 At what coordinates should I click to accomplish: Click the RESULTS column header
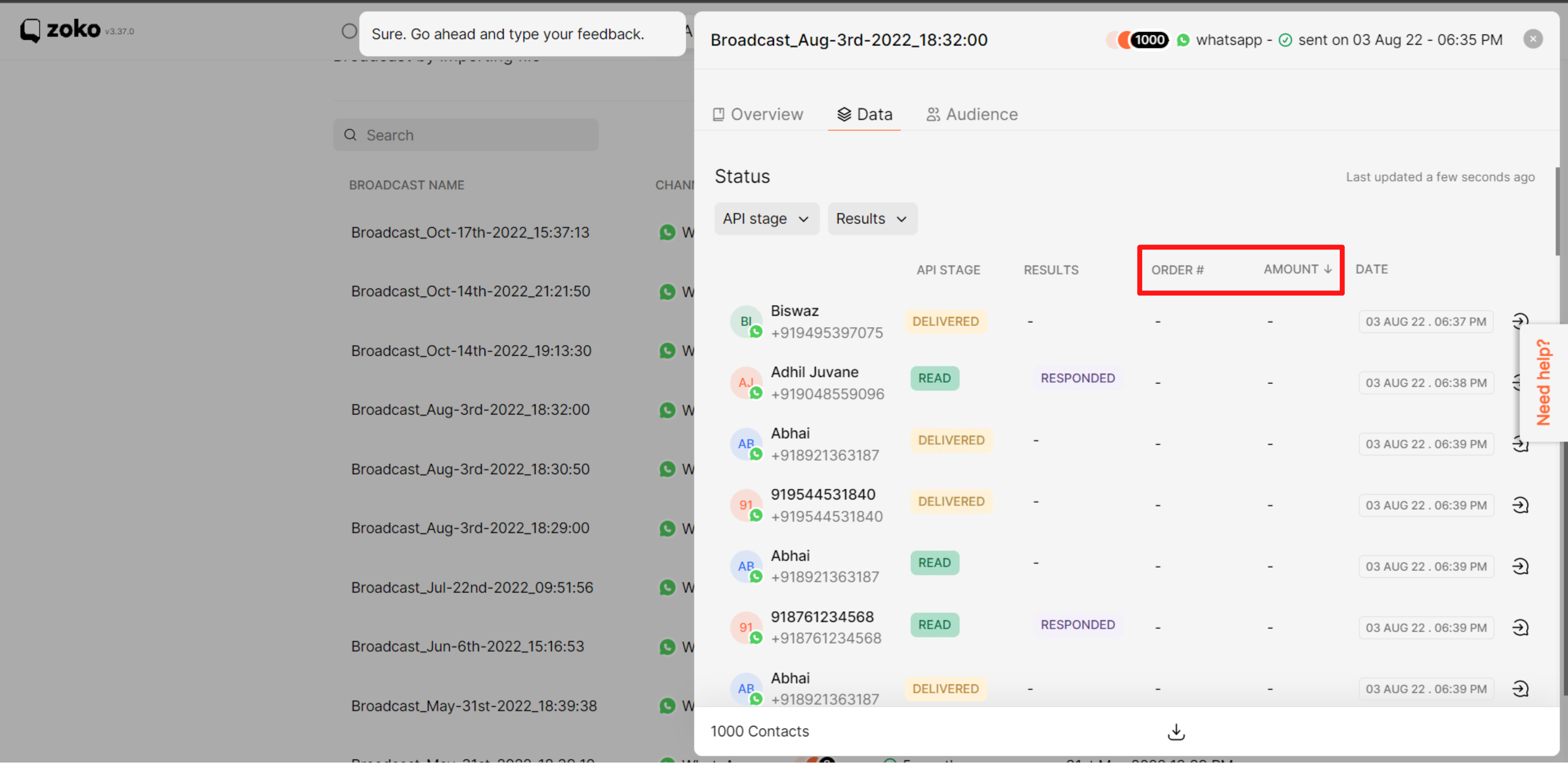coord(1051,271)
